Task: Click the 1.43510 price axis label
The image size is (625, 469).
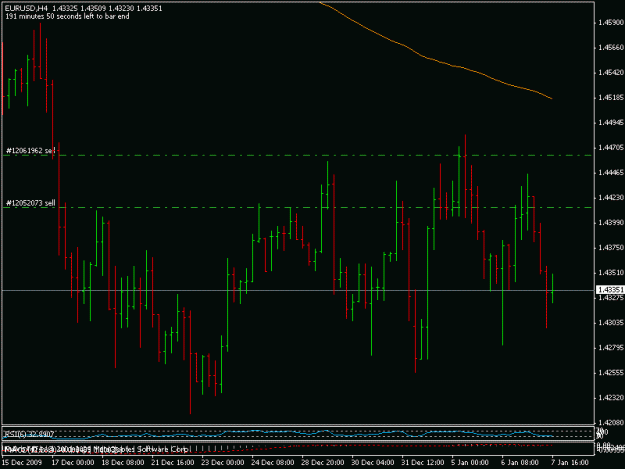Action: click(x=611, y=273)
